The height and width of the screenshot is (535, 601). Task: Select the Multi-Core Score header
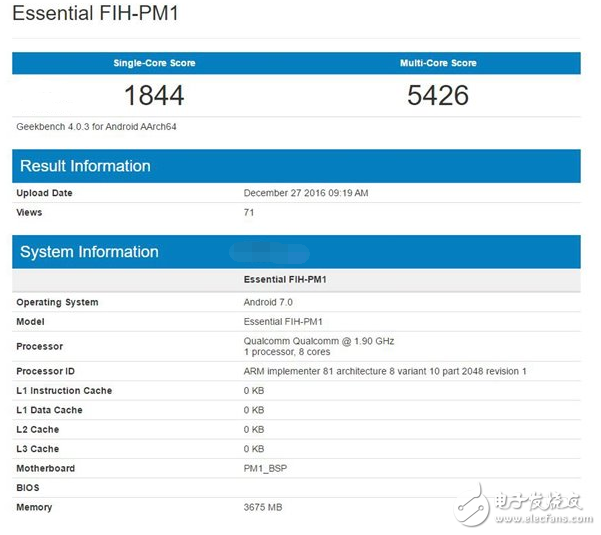(438, 63)
